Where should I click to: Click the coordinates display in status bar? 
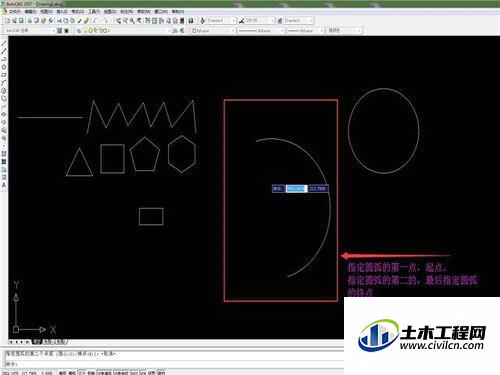28,373
